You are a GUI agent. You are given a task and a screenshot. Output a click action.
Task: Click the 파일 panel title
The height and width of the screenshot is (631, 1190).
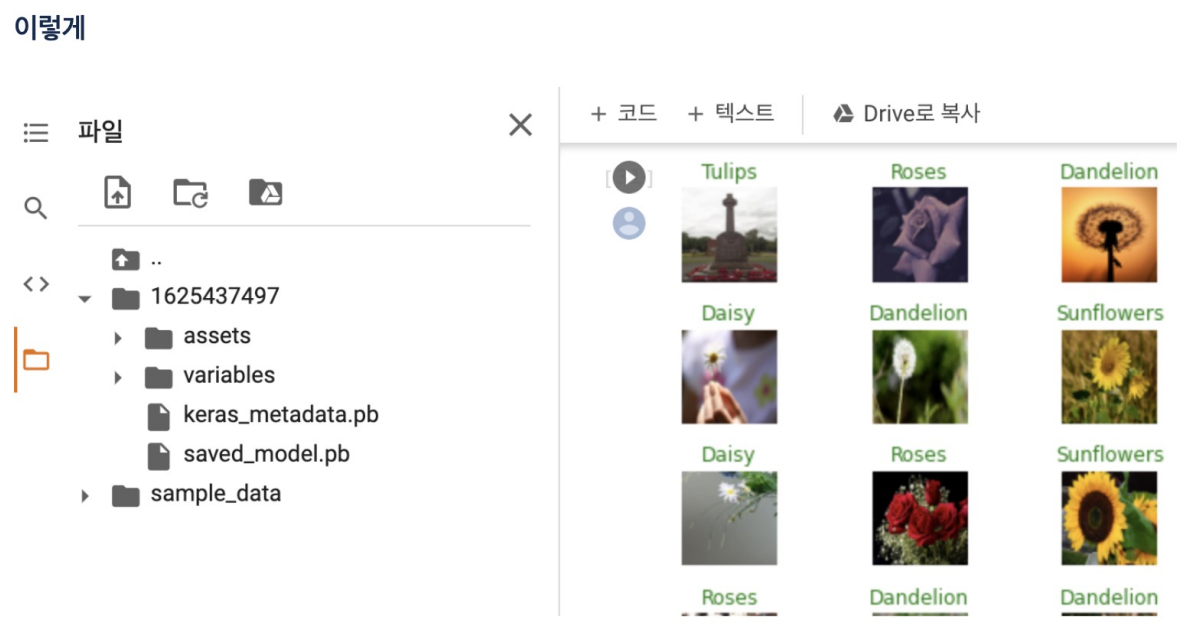(100, 131)
